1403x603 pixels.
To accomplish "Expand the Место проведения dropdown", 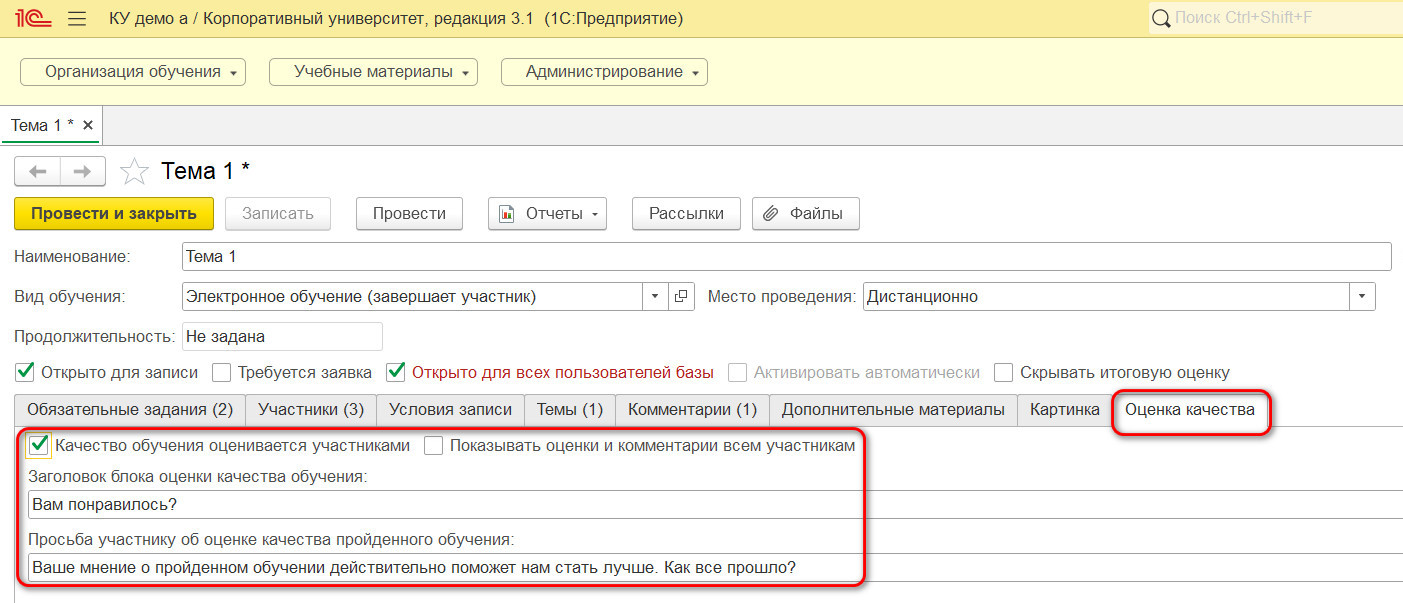I will pyautogui.click(x=1362, y=296).
